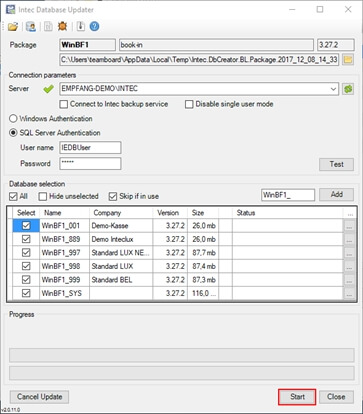Click the Close button
363x414 pixels.
pyautogui.click(x=336, y=397)
